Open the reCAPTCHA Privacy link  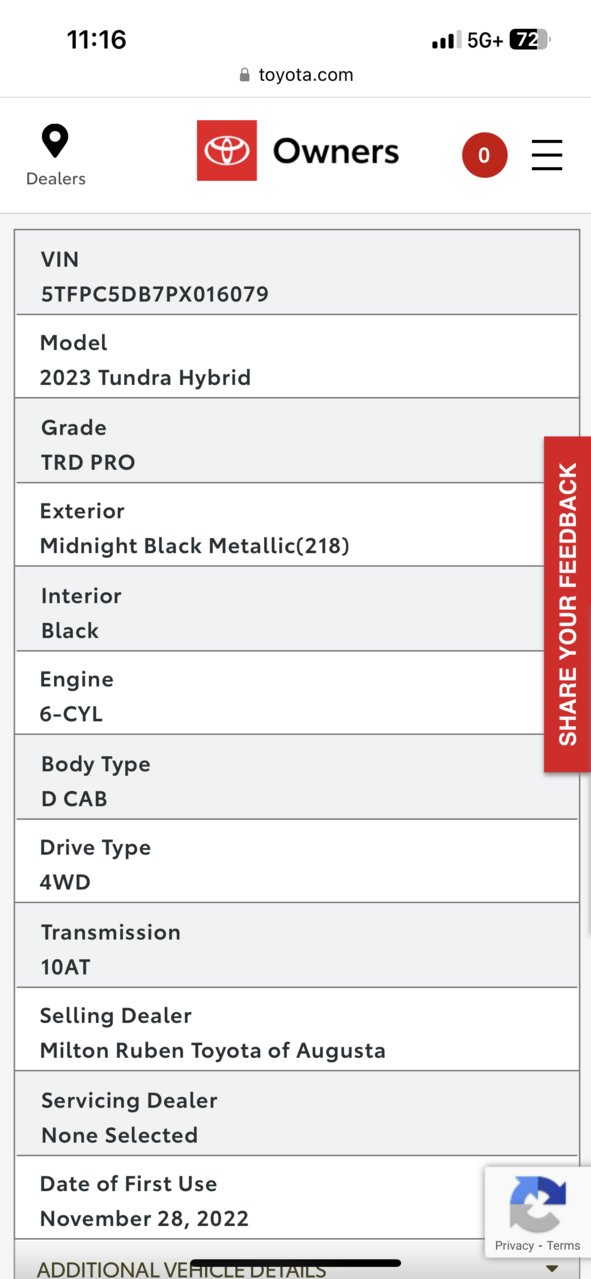[x=514, y=1246]
